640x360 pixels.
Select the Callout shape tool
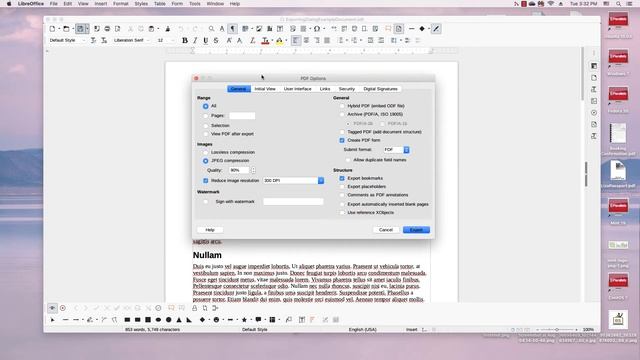tap(258, 320)
